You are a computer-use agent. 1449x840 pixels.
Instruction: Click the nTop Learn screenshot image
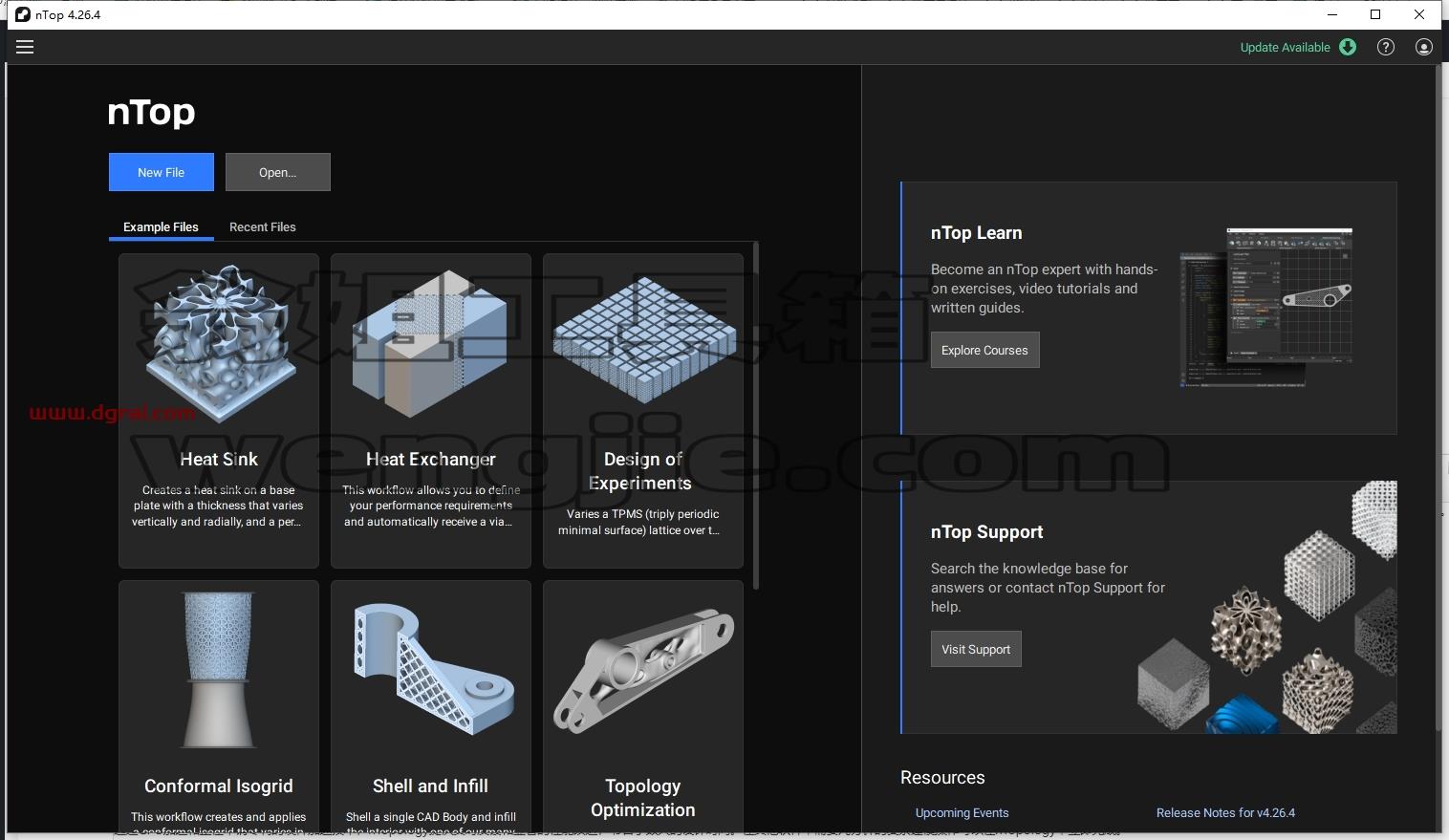[1267, 307]
